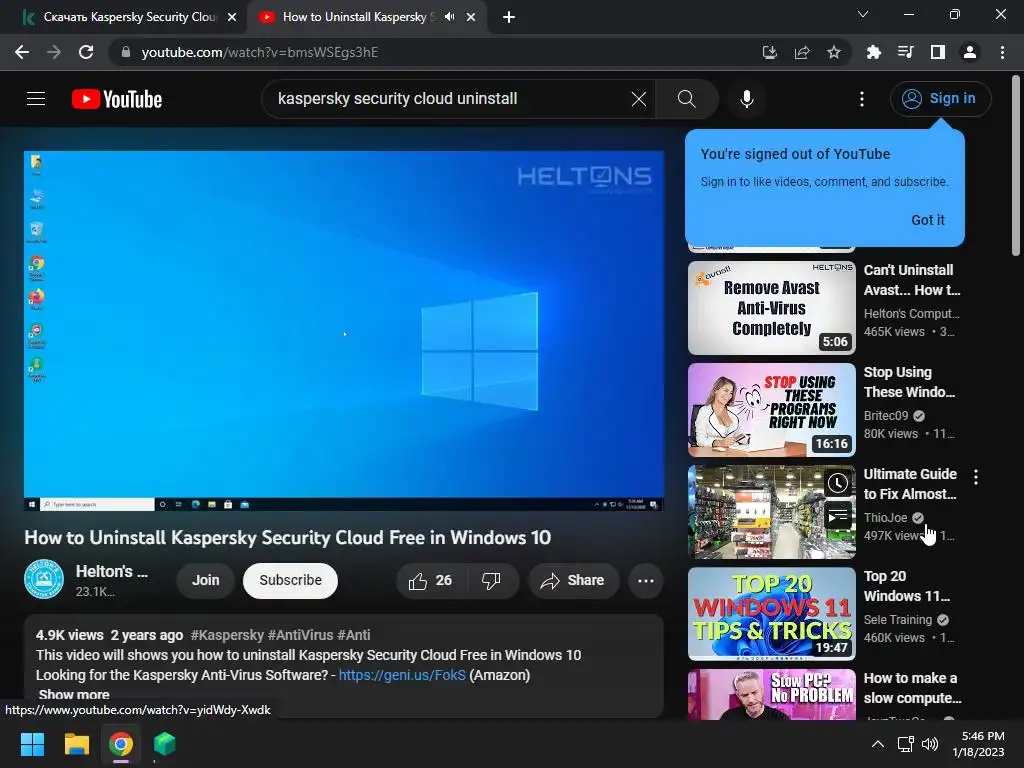Subscribe to Helton's channel
Screen dimensions: 1024x768
[291, 581]
